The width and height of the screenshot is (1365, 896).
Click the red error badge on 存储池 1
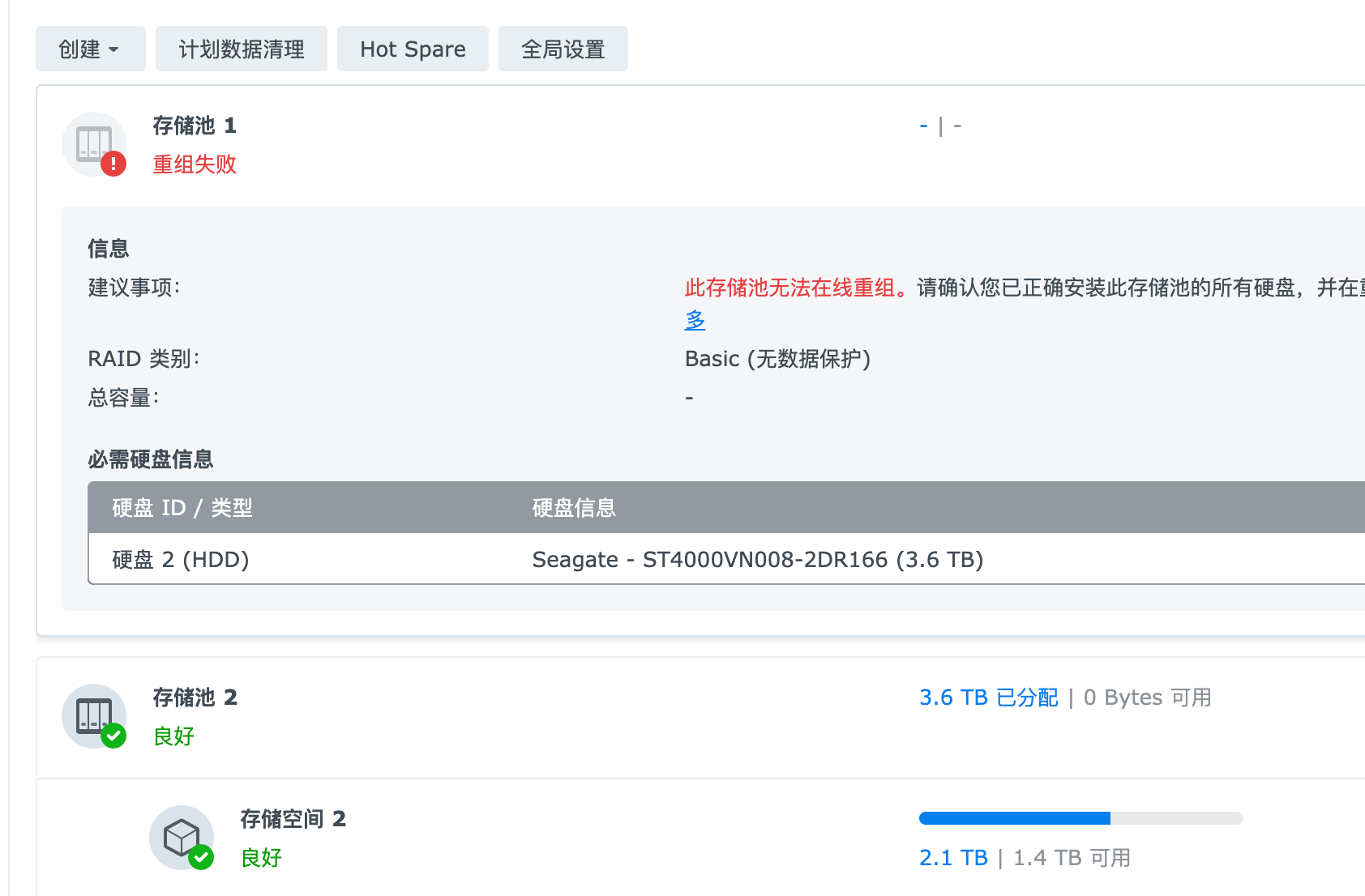pos(113,164)
